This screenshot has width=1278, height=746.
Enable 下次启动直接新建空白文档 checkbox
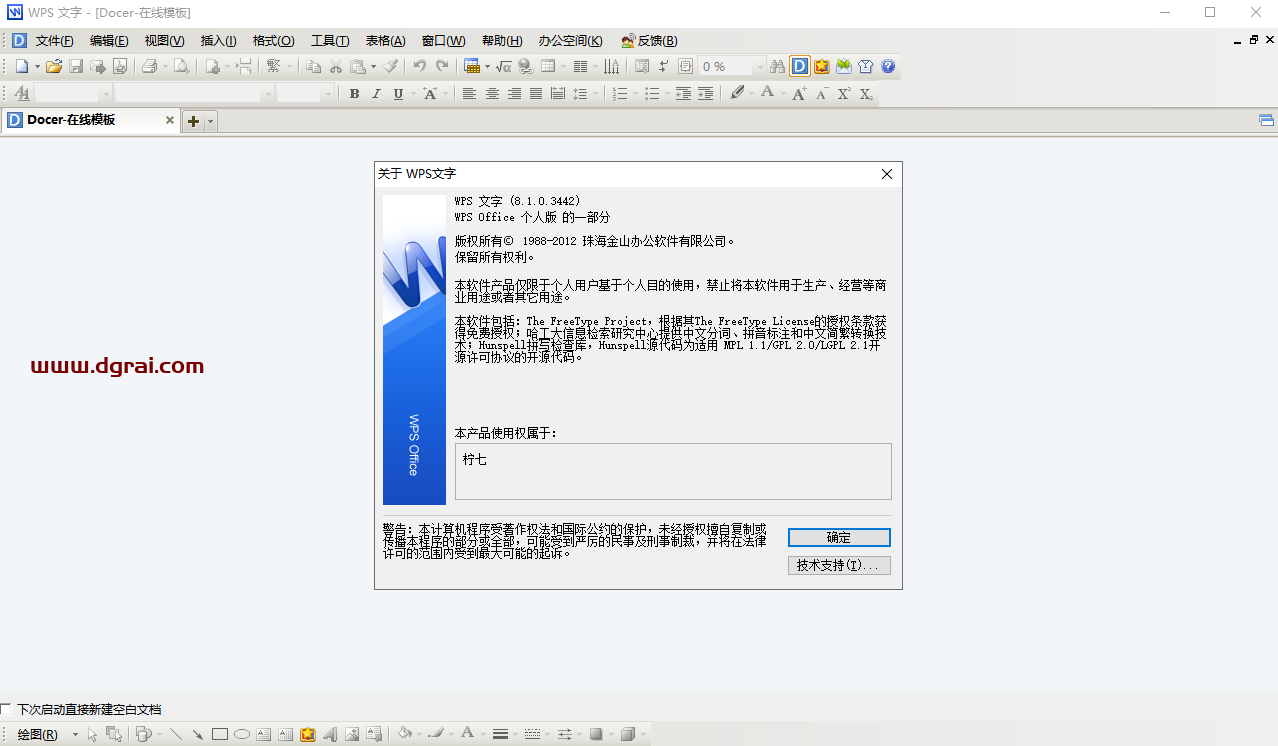pos(7,709)
